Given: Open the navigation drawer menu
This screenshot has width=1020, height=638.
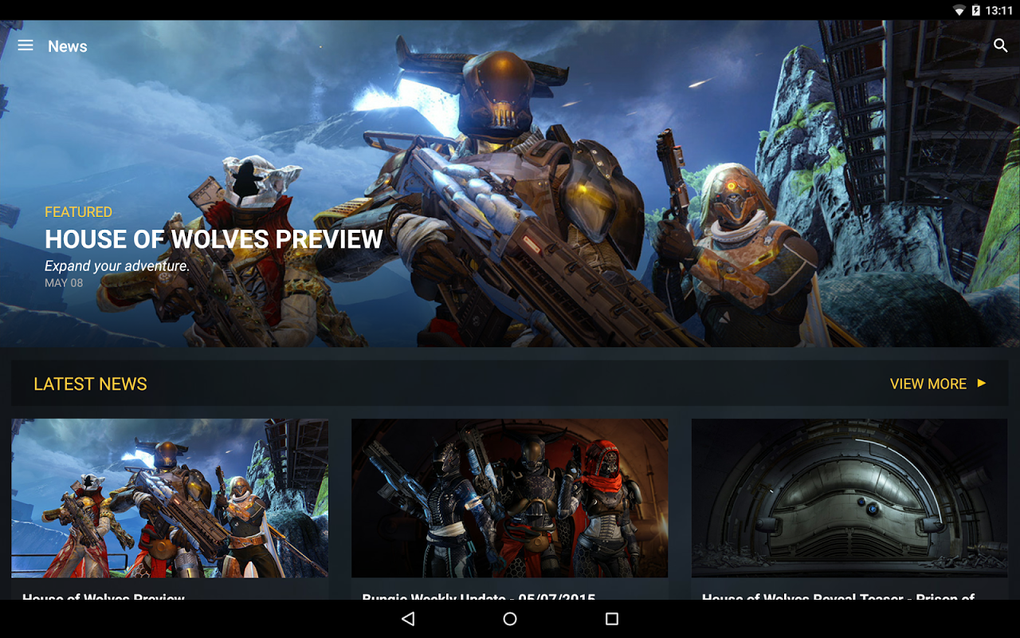Looking at the screenshot, I should (x=25, y=45).
